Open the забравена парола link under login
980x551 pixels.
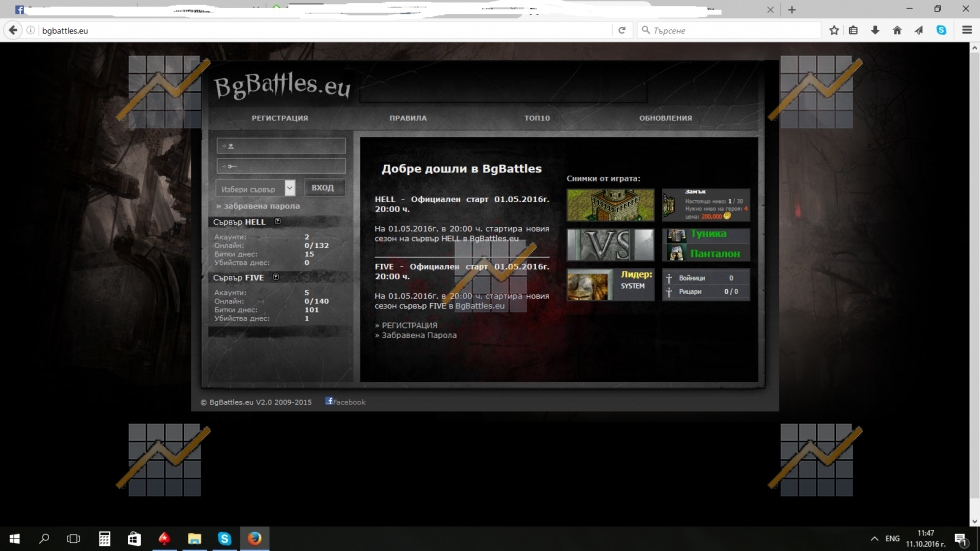click(x=258, y=206)
